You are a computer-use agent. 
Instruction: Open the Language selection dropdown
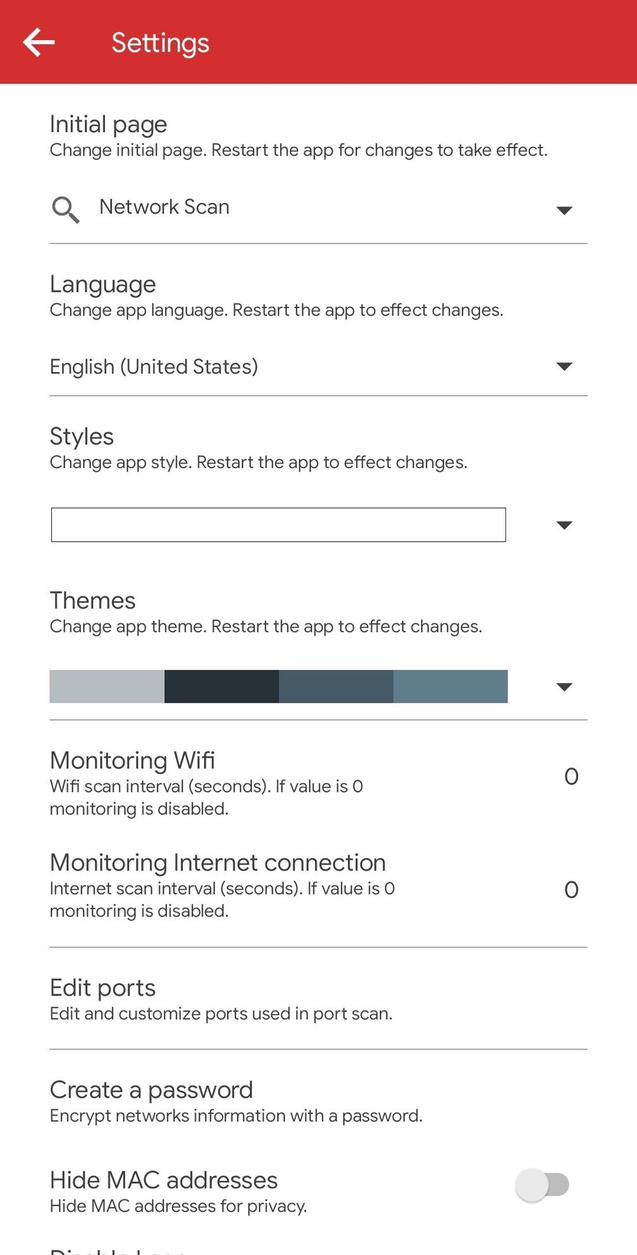point(564,366)
